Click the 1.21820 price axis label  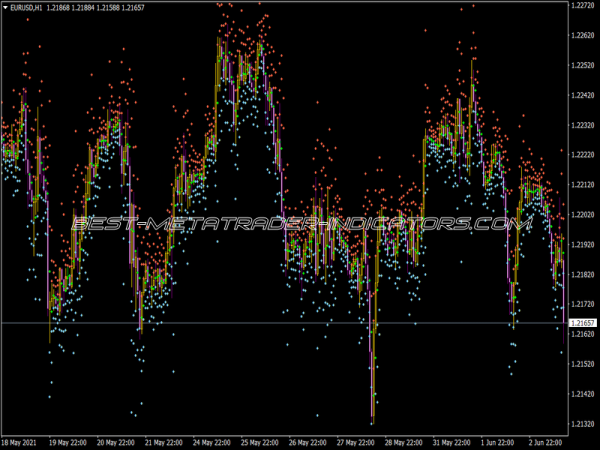pyautogui.click(x=582, y=274)
